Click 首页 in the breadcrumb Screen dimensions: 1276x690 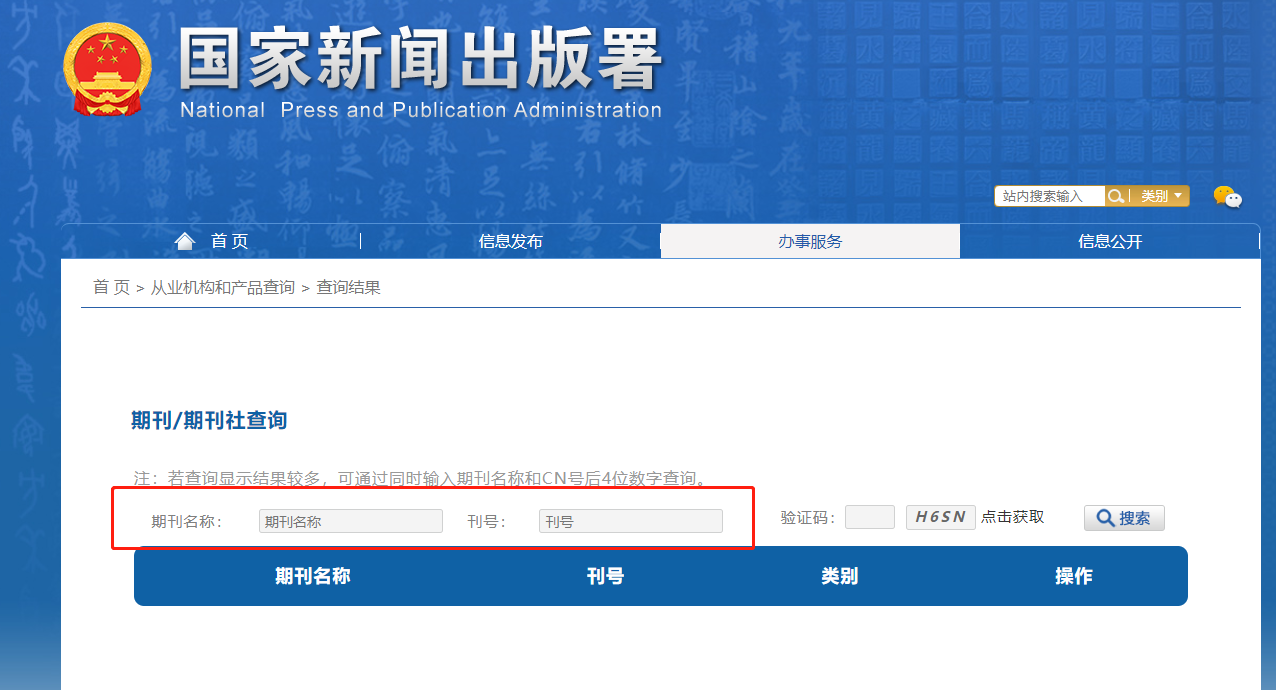click(x=111, y=288)
